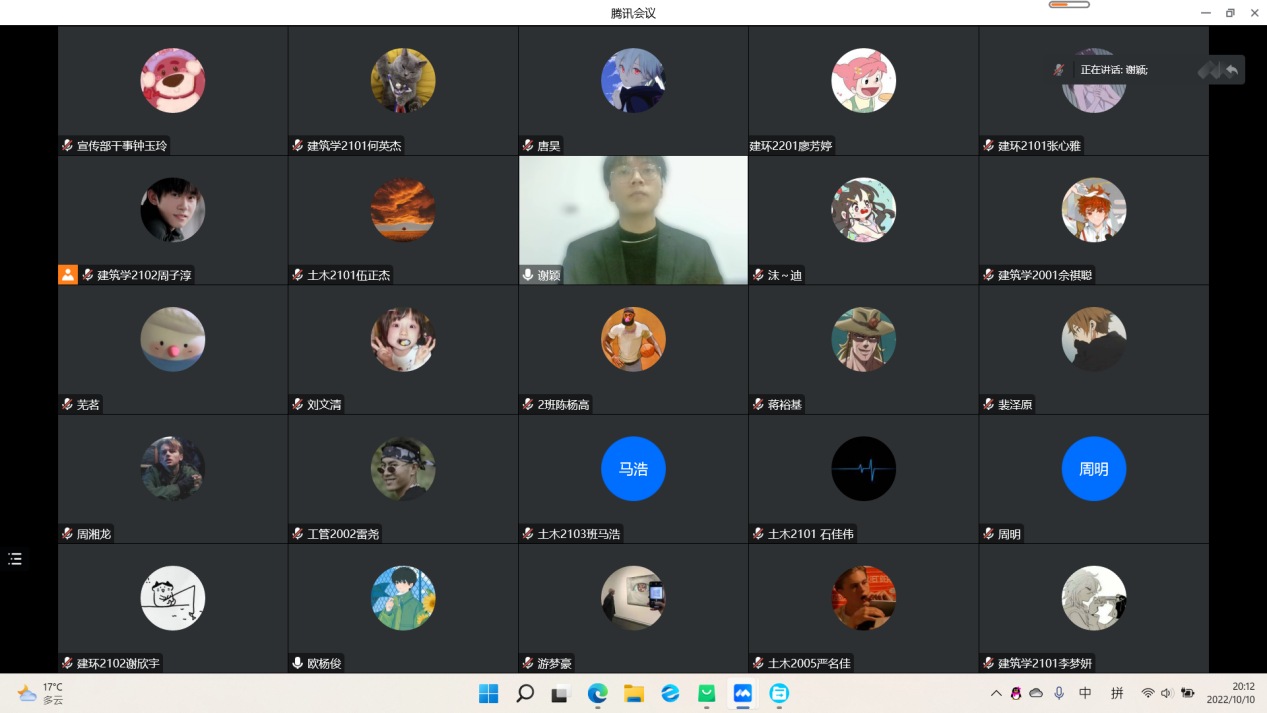Open the sidebar list icon at left edge
Image resolution: width=1267 pixels, height=713 pixels.
pos(15,559)
